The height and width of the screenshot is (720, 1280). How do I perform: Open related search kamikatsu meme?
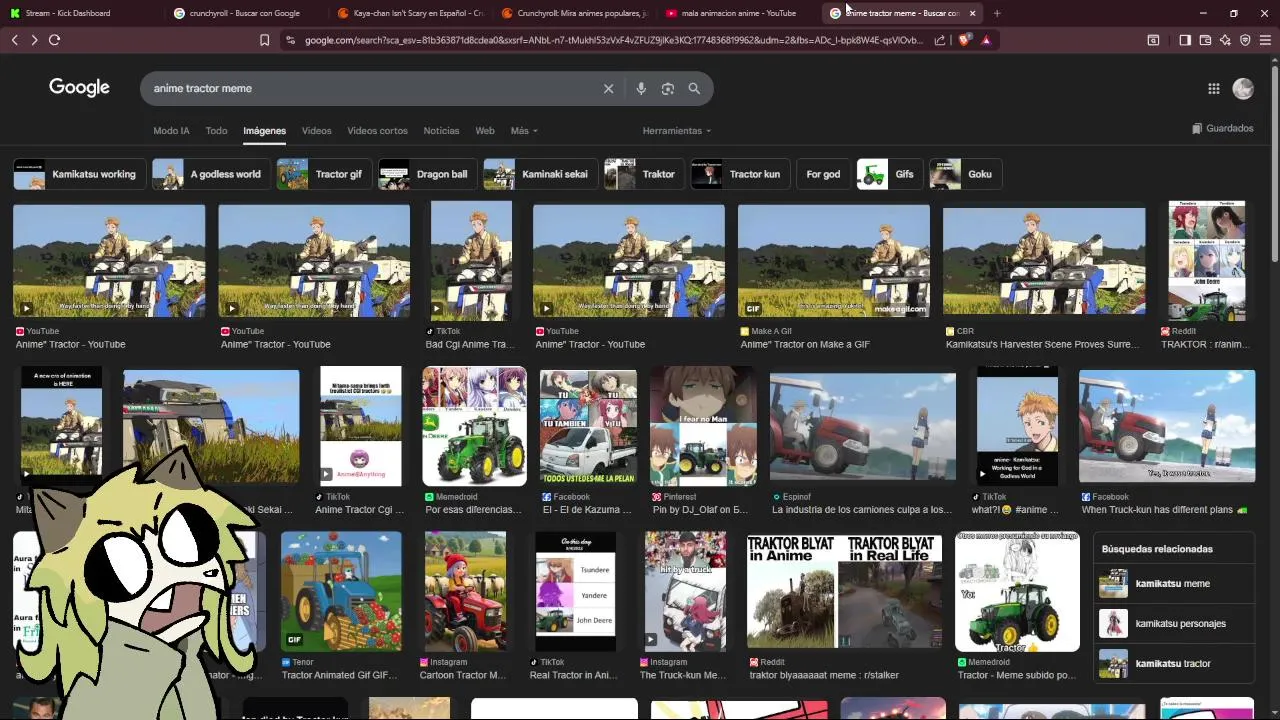(1173, 583)
